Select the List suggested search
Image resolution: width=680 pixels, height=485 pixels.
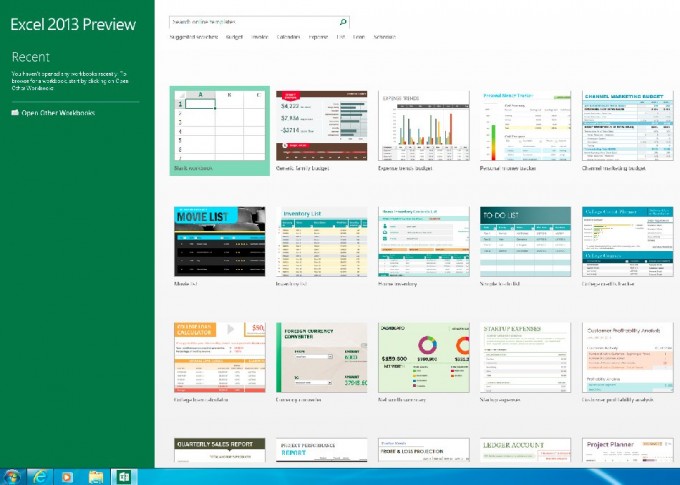[340, 37]
